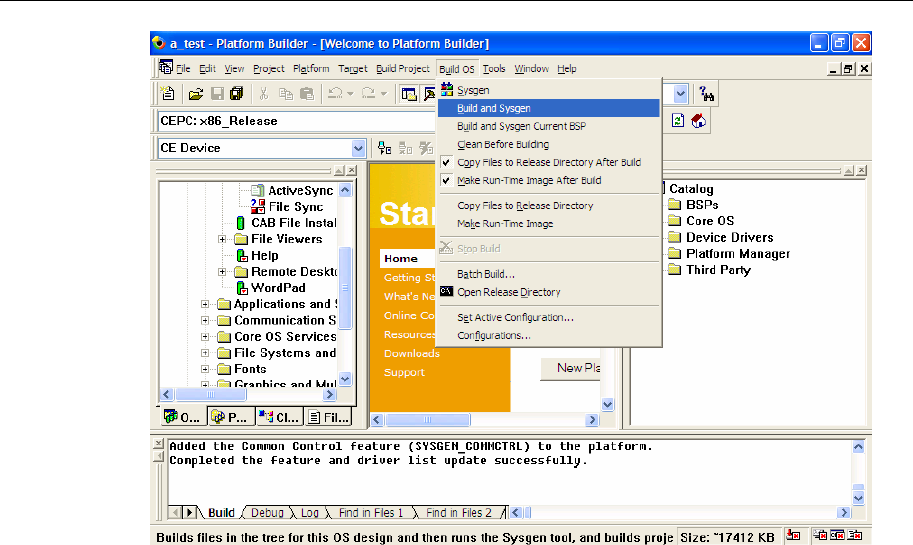
Task: Switch to the Debug output tab
Action: pyautogui.click(x=267, y=512)
